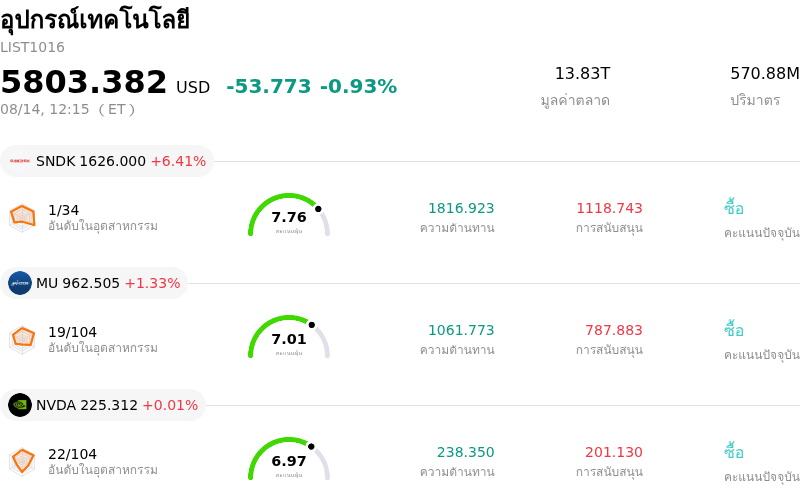Click the NVIDIA logo icon
The height and width of the screenshot is (499, 800).
pos(20,405)
